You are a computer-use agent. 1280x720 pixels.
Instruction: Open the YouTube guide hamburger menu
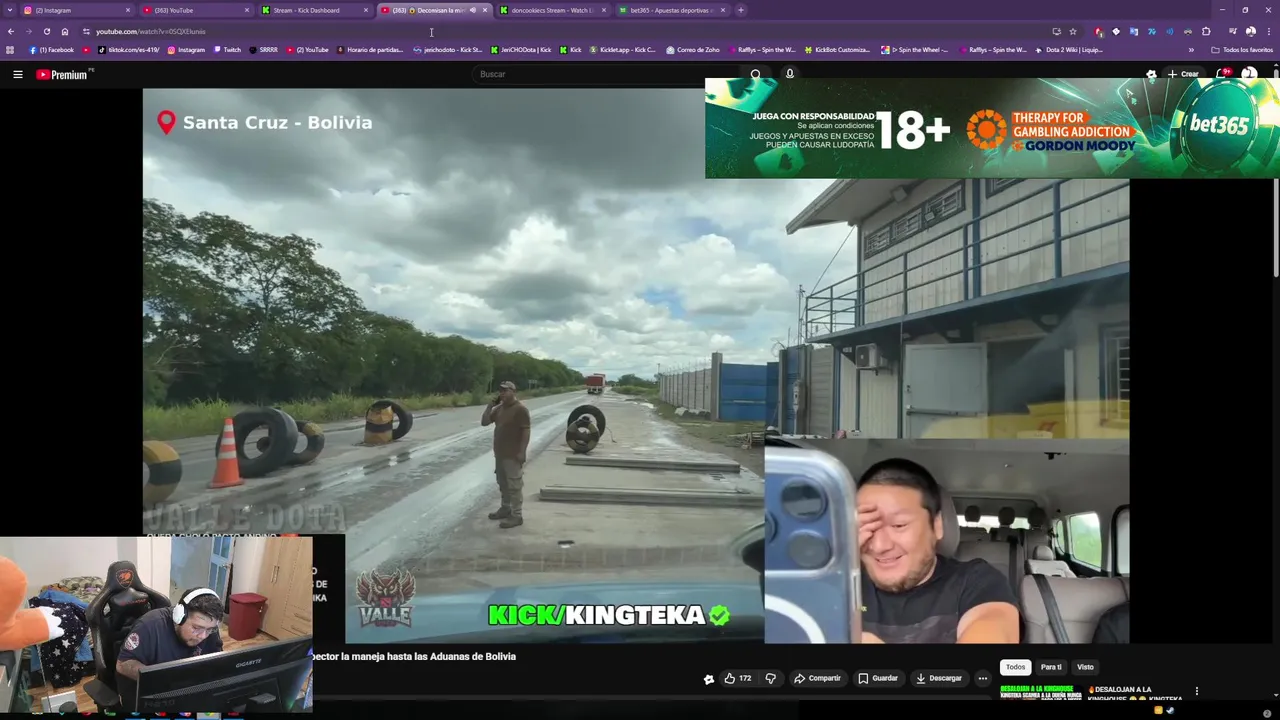[x=17, y=74]
